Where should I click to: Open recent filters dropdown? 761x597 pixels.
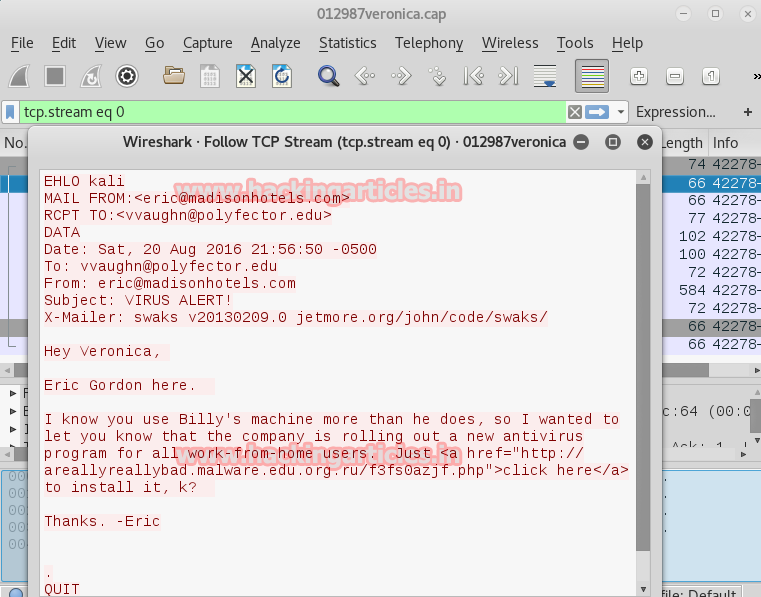(620, 112)
